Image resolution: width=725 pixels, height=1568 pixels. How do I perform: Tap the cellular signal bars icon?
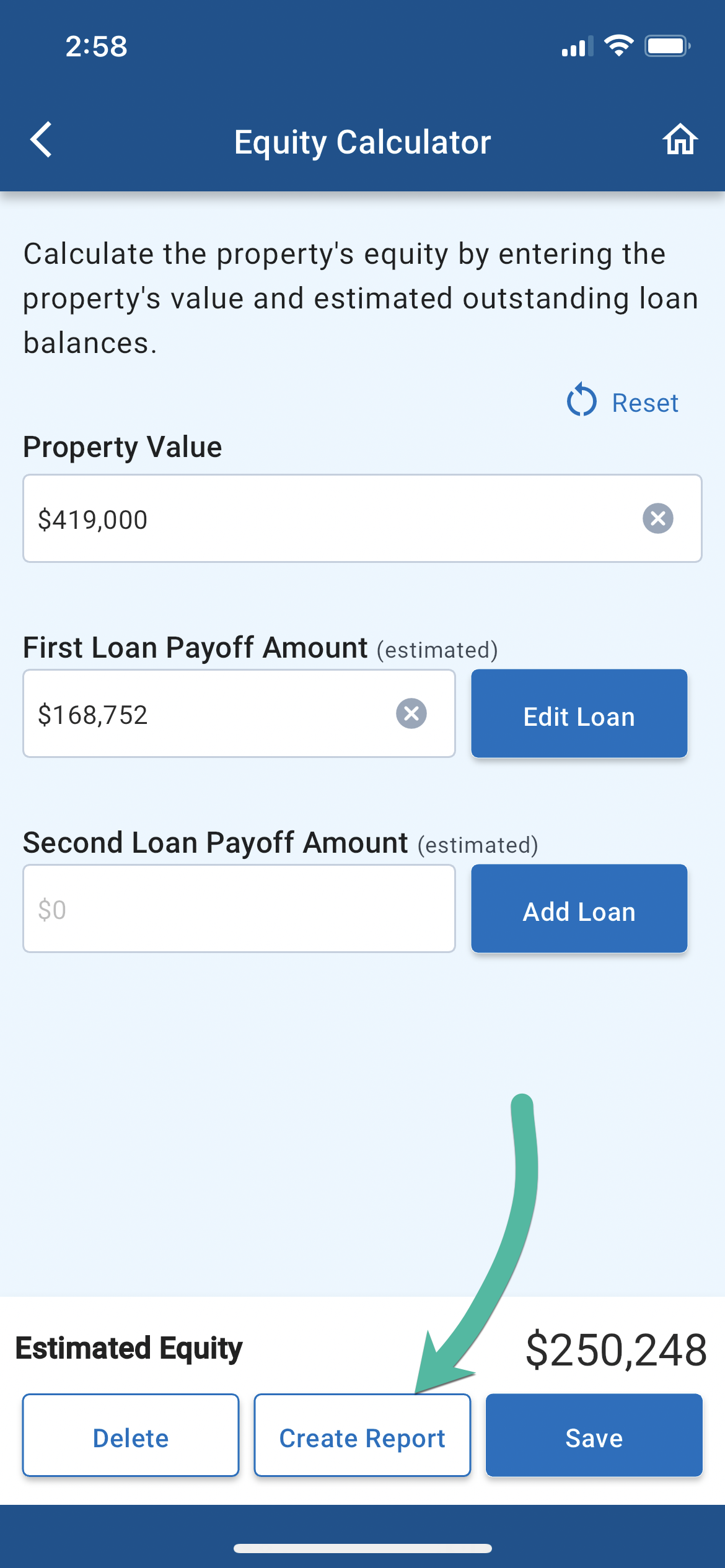(x=576, y=47)
